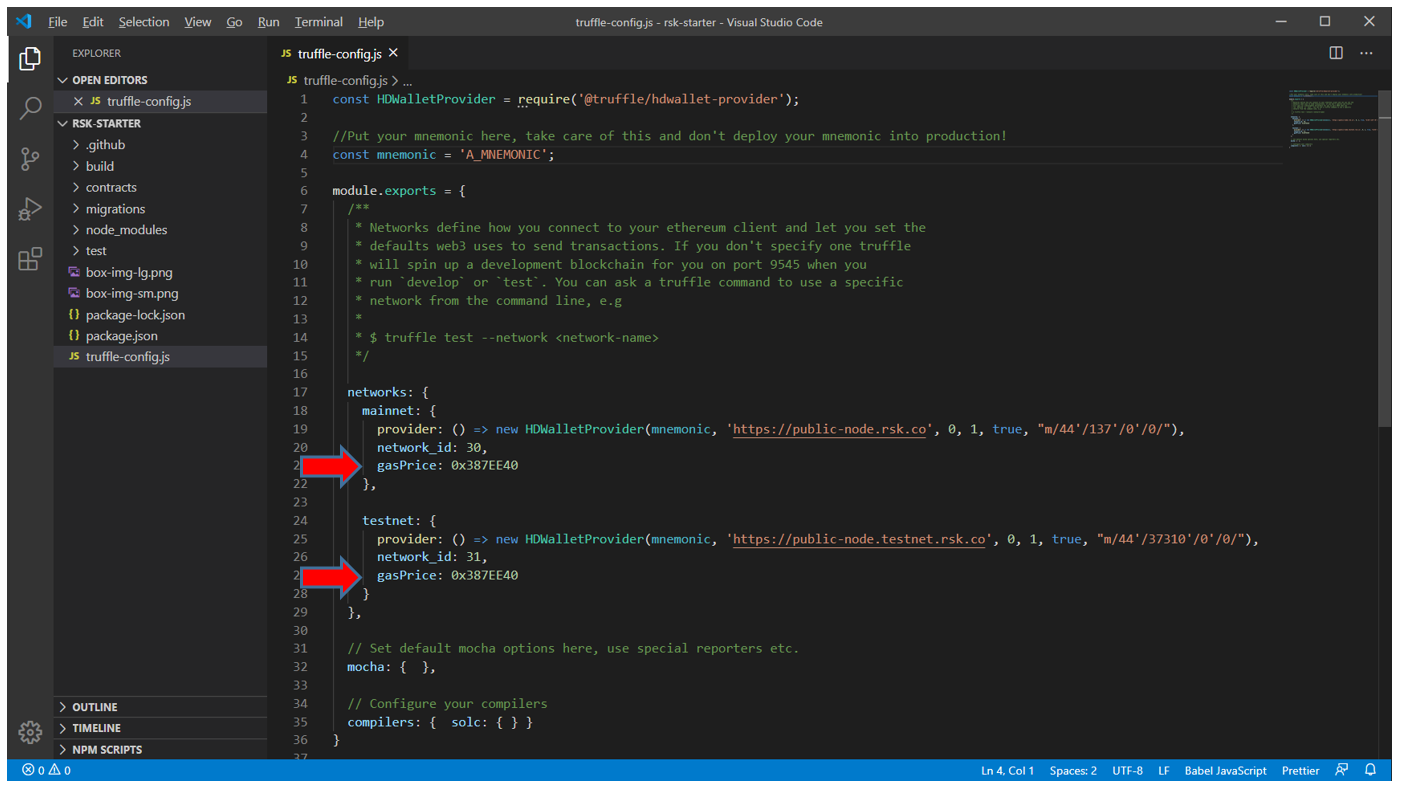Screen dimensions: 1403x786
Task: Close truffle-config.js in Open Editors list
Action: 79,101
